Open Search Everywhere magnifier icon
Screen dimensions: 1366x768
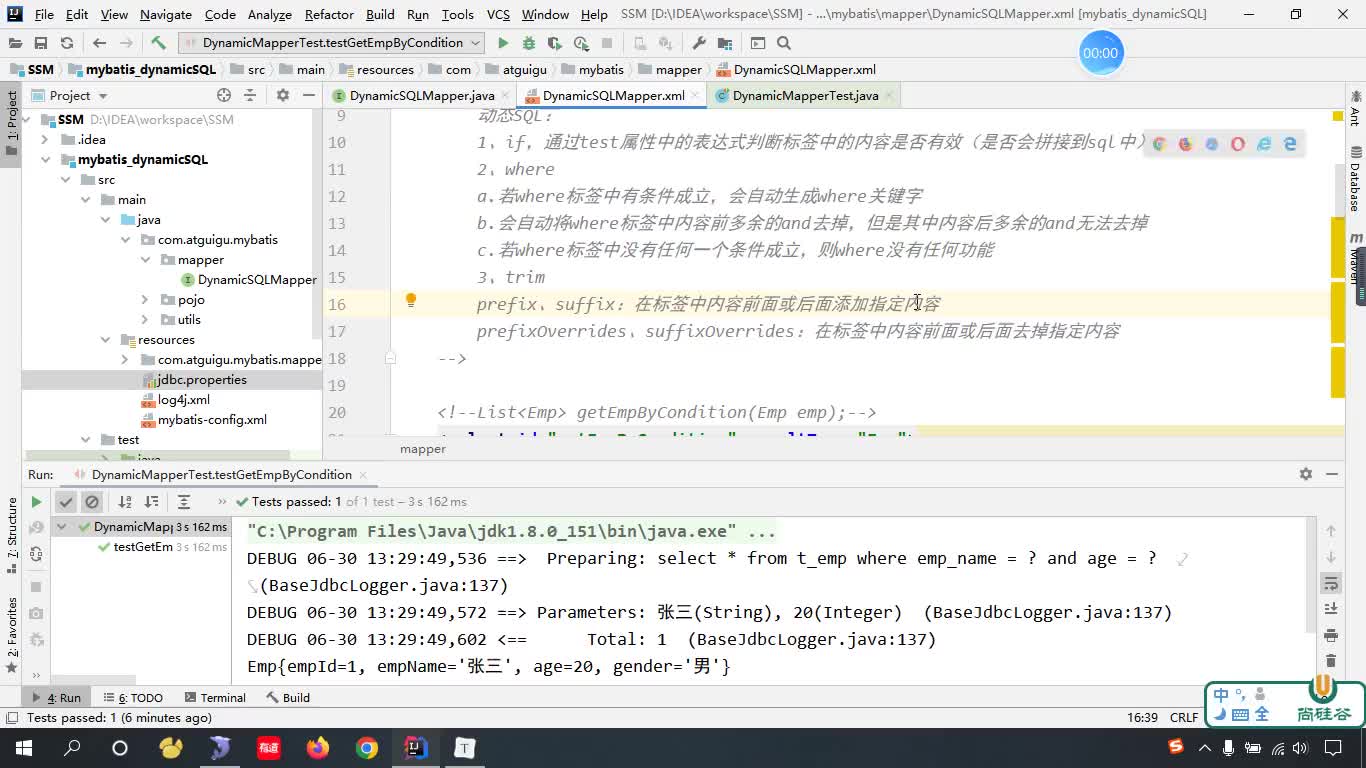coord(784,43)
